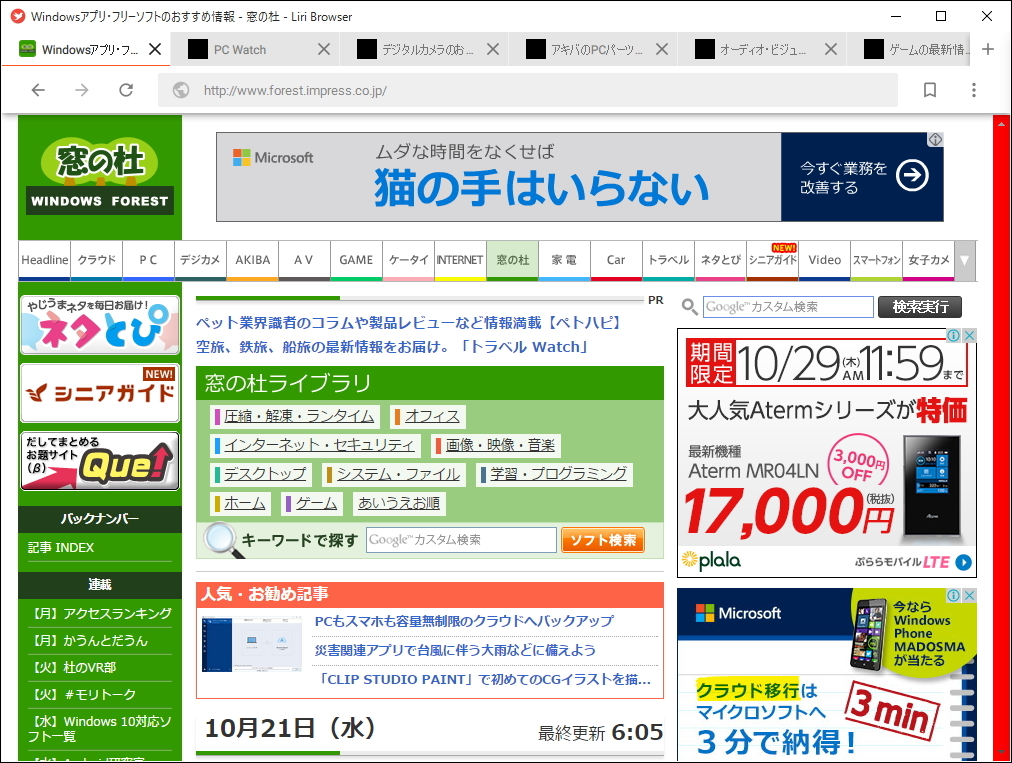
Task: Select the GAME category tab
Action: tap(356, 260)
